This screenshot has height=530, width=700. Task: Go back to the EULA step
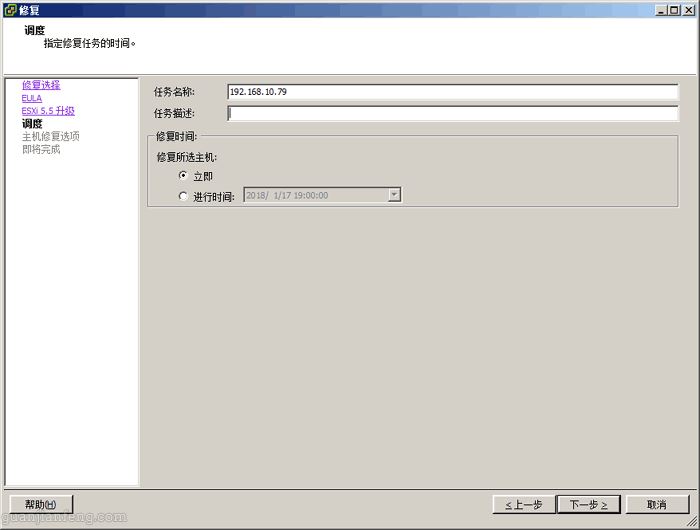point(31,98)
